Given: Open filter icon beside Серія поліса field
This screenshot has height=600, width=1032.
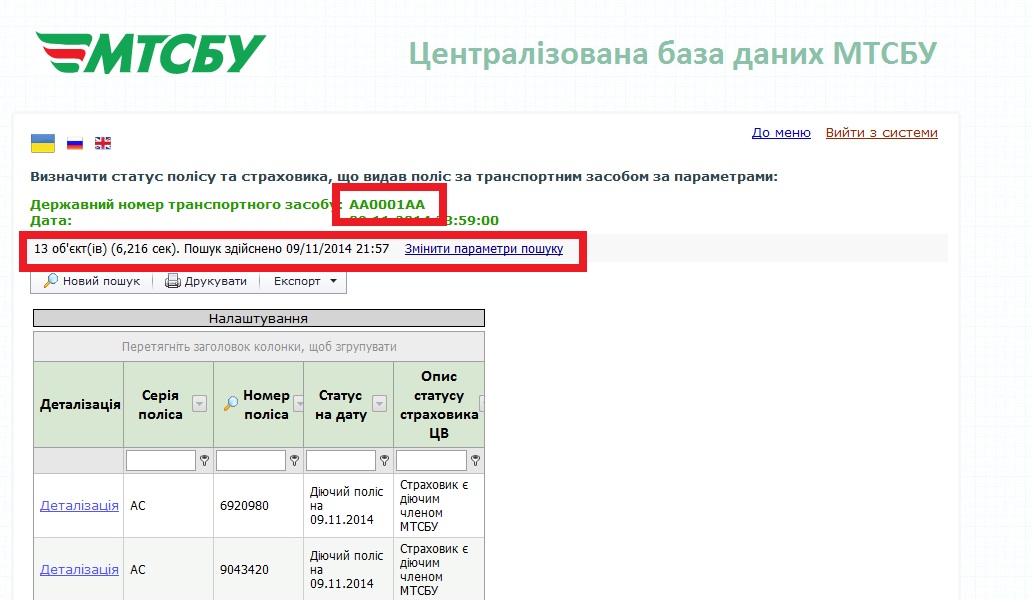Looking at the screenshot, I should [204, 461].
